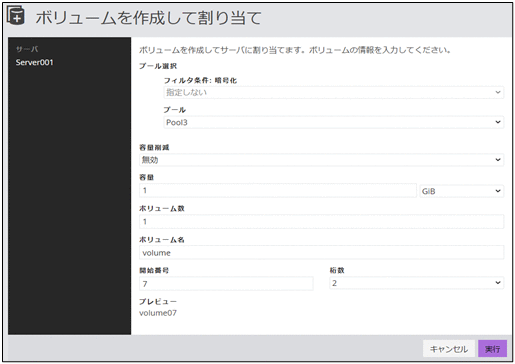Click the サーバ label in the sidebar
The width and height of the screenshot is (515, 364).
(x=27, y=49)
